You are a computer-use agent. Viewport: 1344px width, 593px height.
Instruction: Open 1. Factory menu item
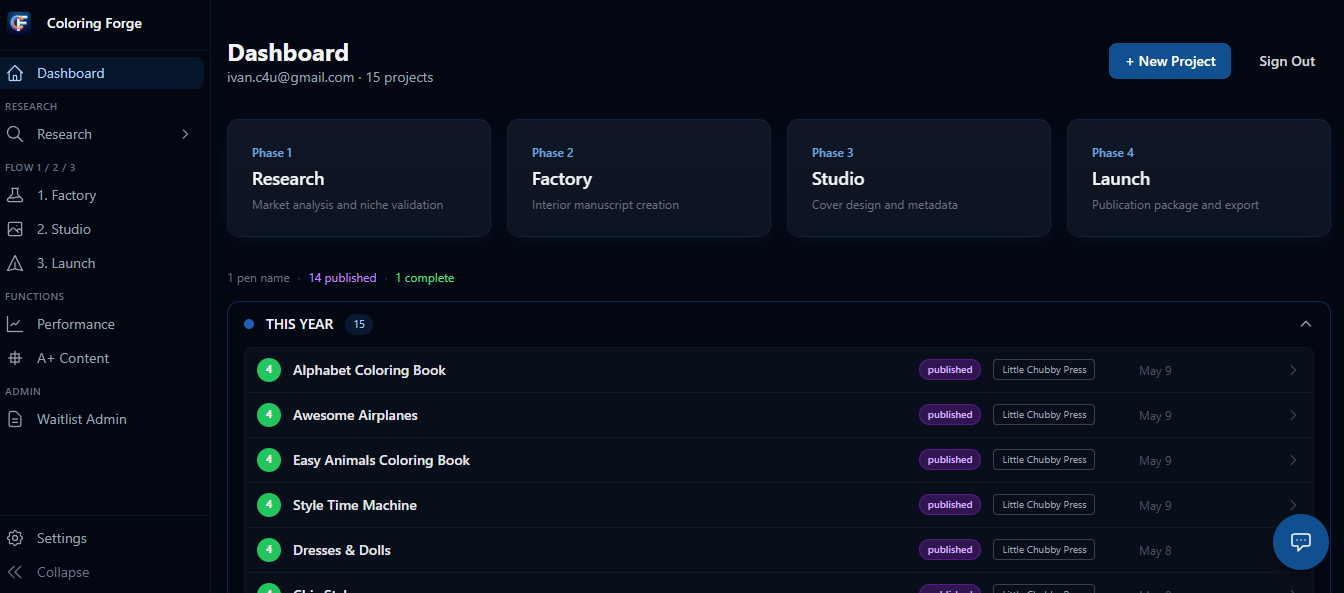click(x=102, y=195)
